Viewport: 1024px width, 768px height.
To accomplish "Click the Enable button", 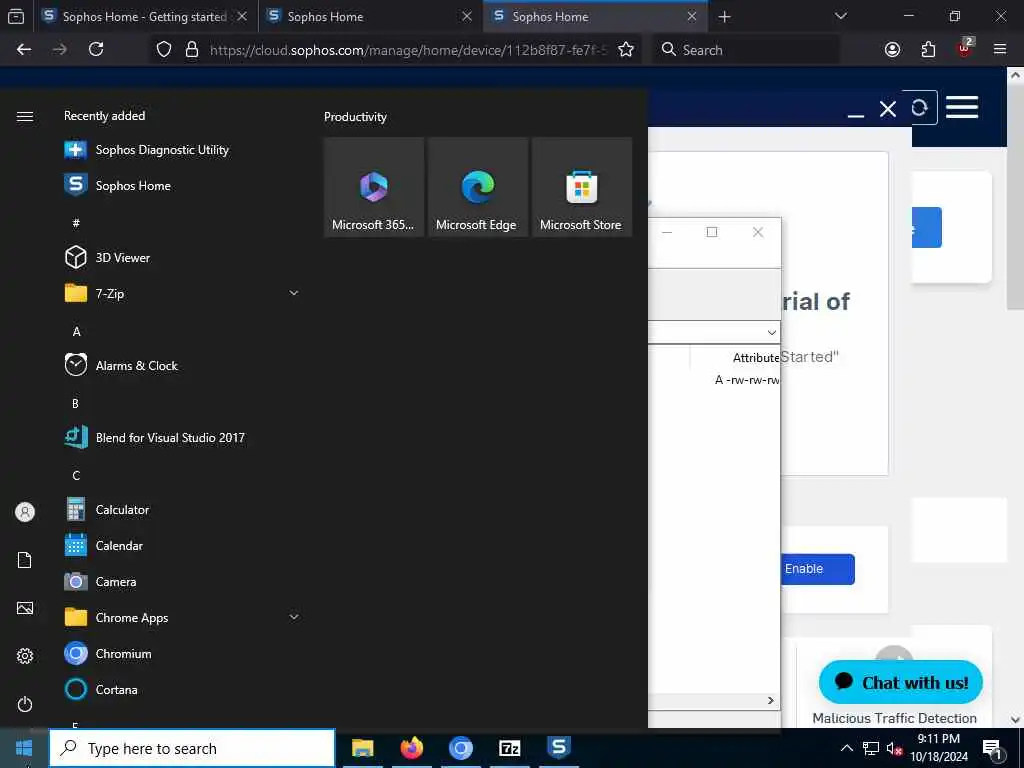I will (818, 569).
